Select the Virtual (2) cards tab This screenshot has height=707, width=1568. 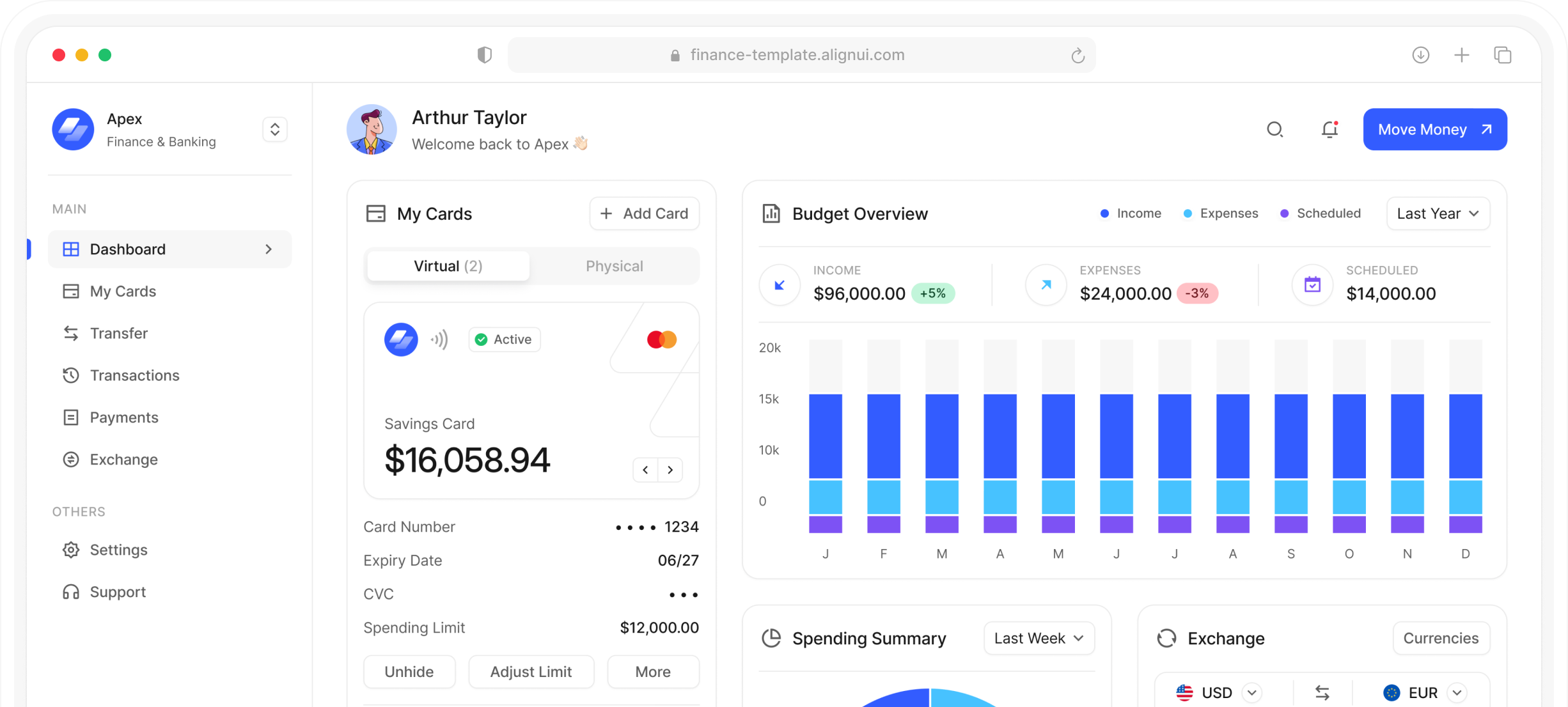point(448,266)
